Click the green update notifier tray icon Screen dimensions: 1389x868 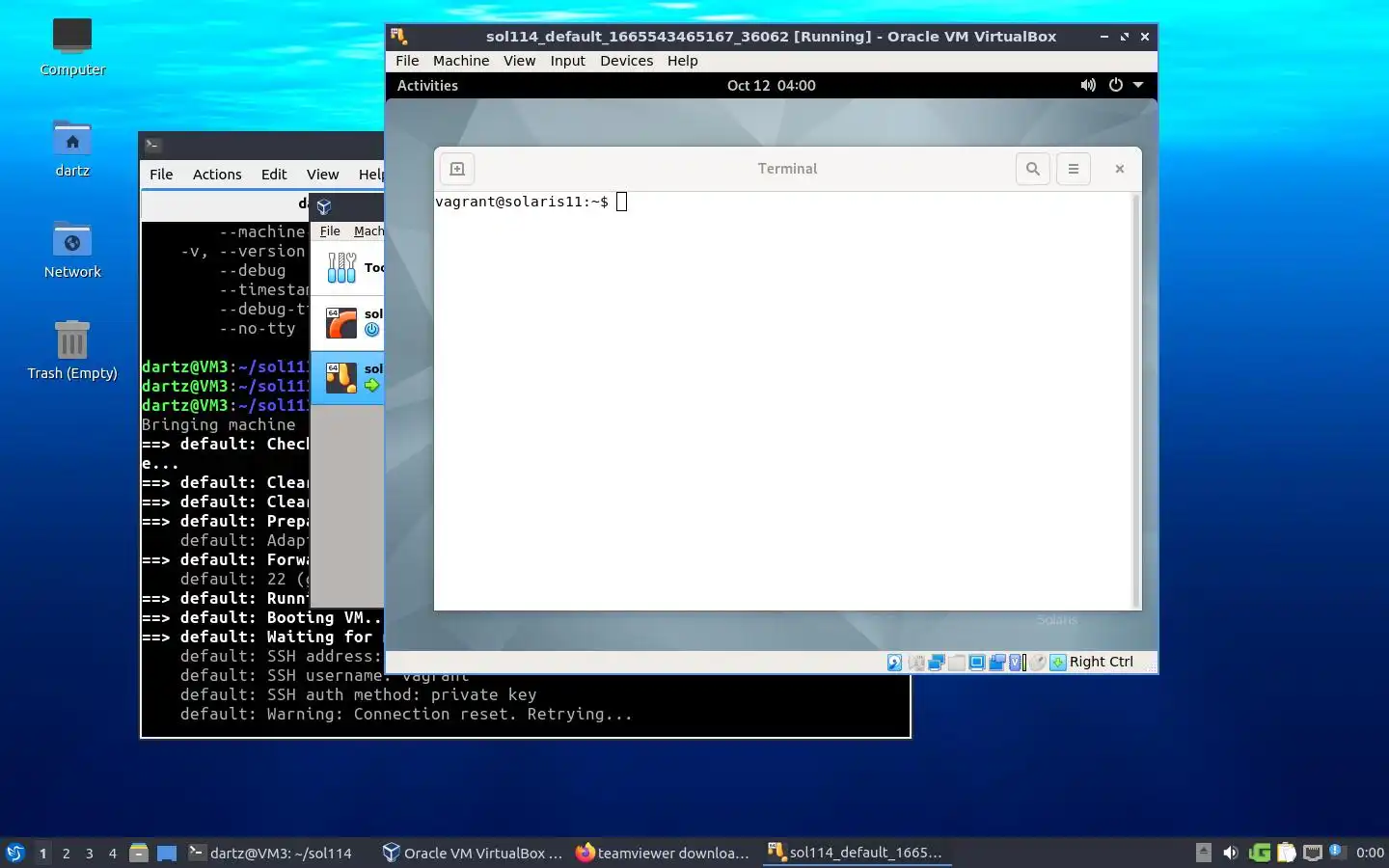(x=1259, y=853)
